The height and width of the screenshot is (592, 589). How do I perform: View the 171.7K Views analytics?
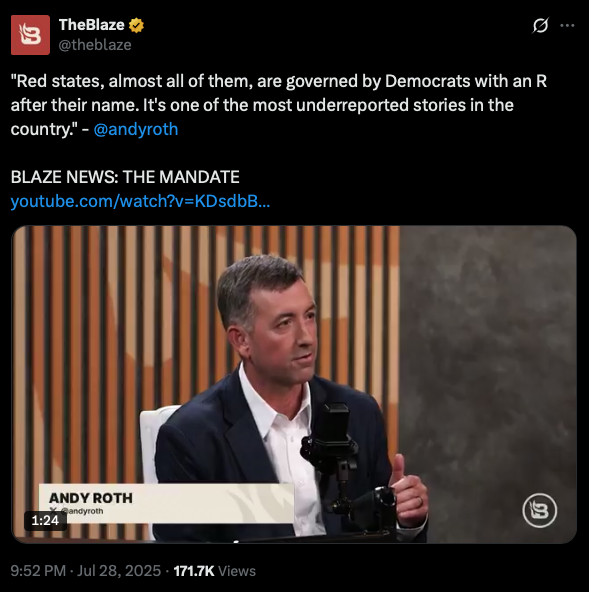tap(214, 570)
